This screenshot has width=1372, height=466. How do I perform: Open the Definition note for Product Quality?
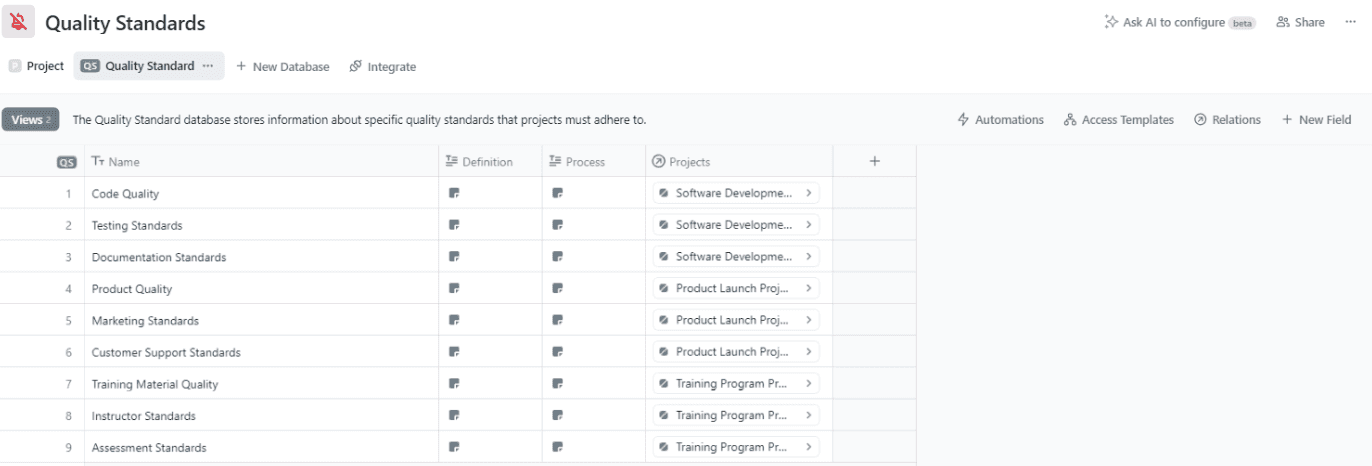454,289
